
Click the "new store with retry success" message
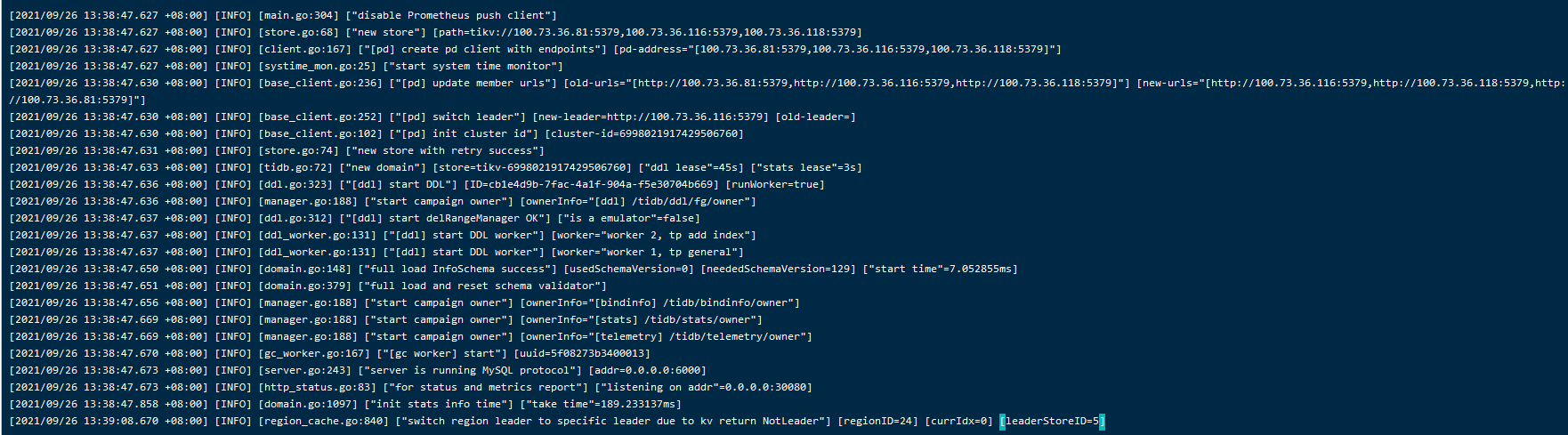445,150
